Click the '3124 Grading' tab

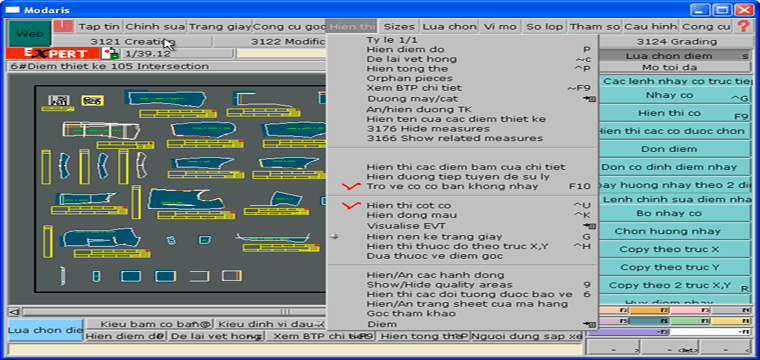pyautogui.click(x=676, y=42)
